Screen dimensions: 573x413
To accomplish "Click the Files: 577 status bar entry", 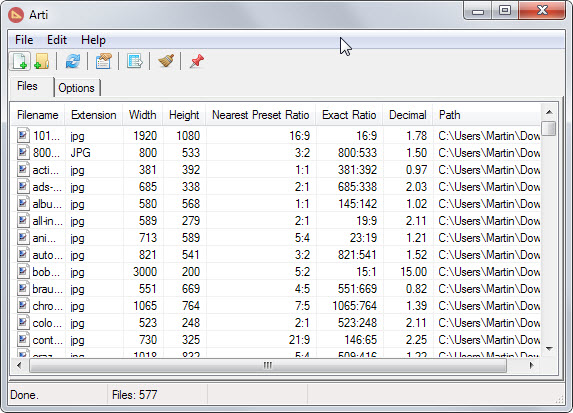I will click(x=134, y=395).
